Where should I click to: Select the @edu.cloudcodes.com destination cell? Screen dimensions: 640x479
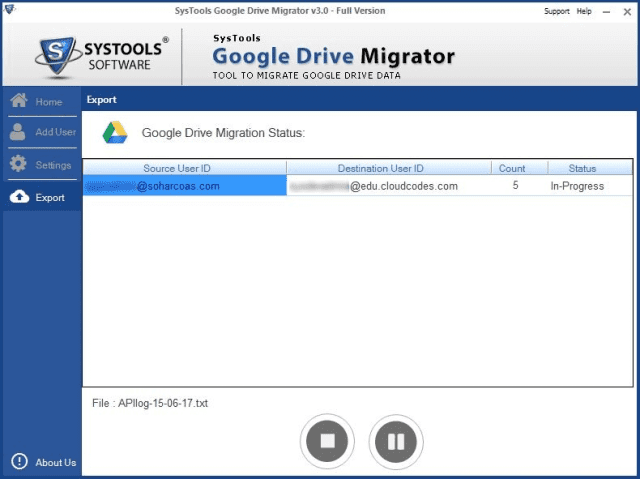(389, 186)
